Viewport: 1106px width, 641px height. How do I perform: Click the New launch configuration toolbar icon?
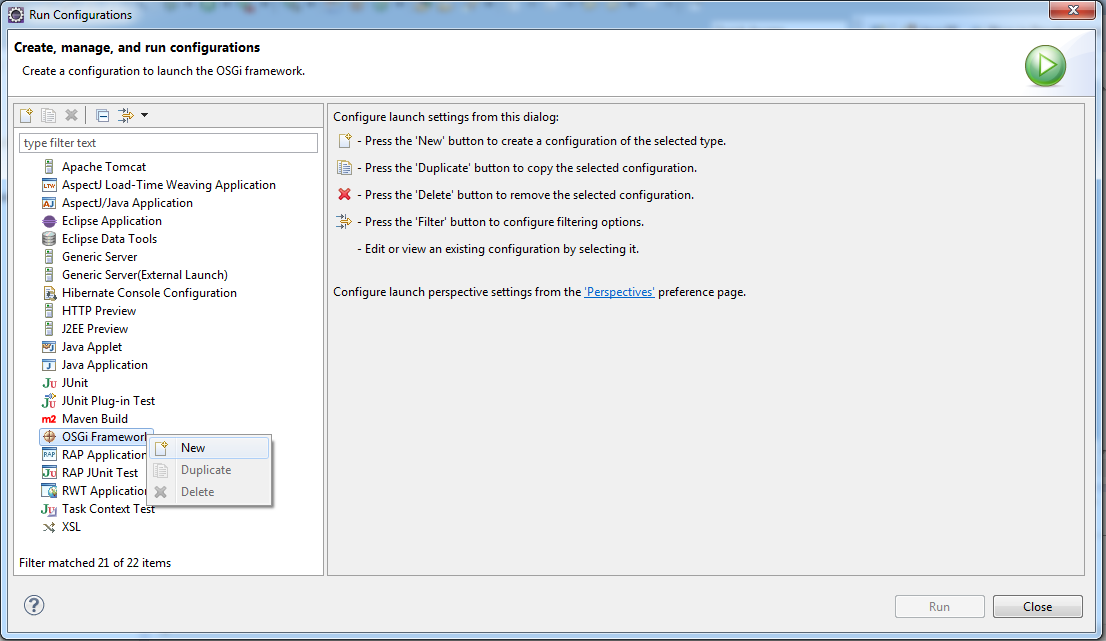click(27, 115)
